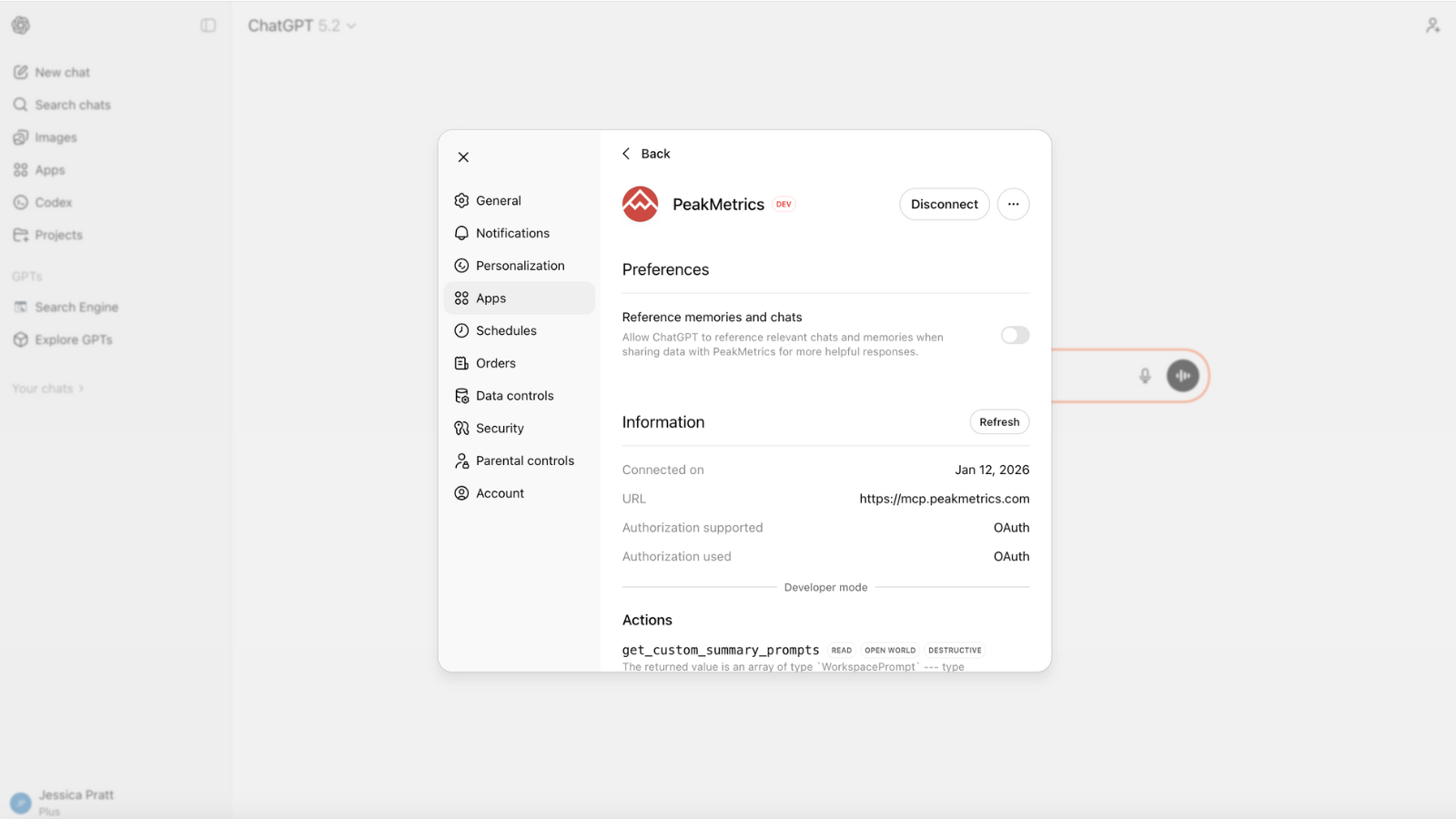
Task: Open General settings tab
Action: (498, 200)
